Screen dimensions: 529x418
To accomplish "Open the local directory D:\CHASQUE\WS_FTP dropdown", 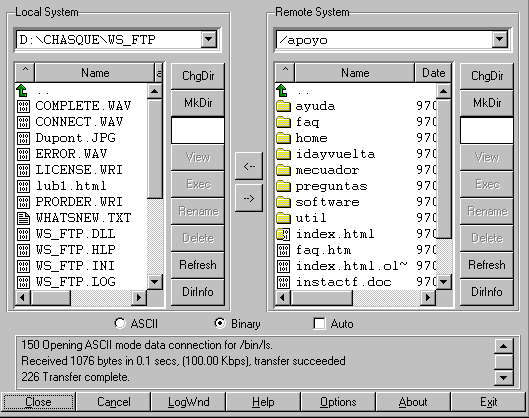I will [209, 39].
